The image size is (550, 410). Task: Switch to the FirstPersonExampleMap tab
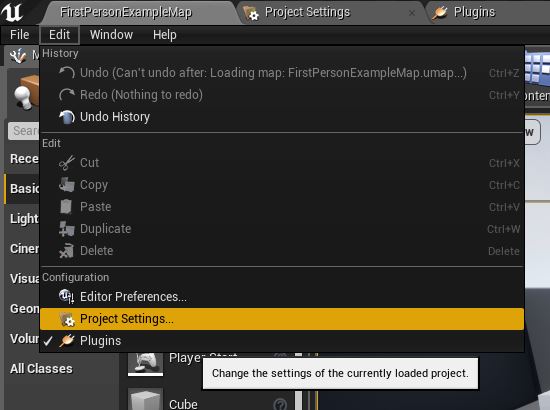coord(126,12)
